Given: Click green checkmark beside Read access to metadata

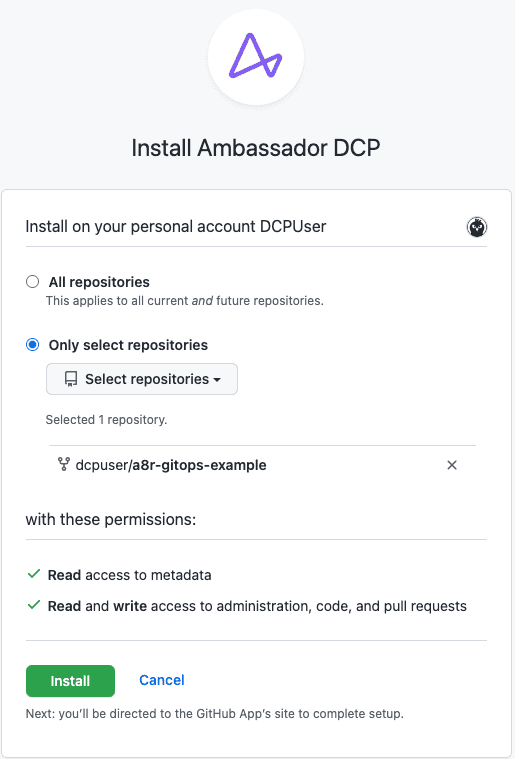Looking at the screenshot, I should (33, 574).
